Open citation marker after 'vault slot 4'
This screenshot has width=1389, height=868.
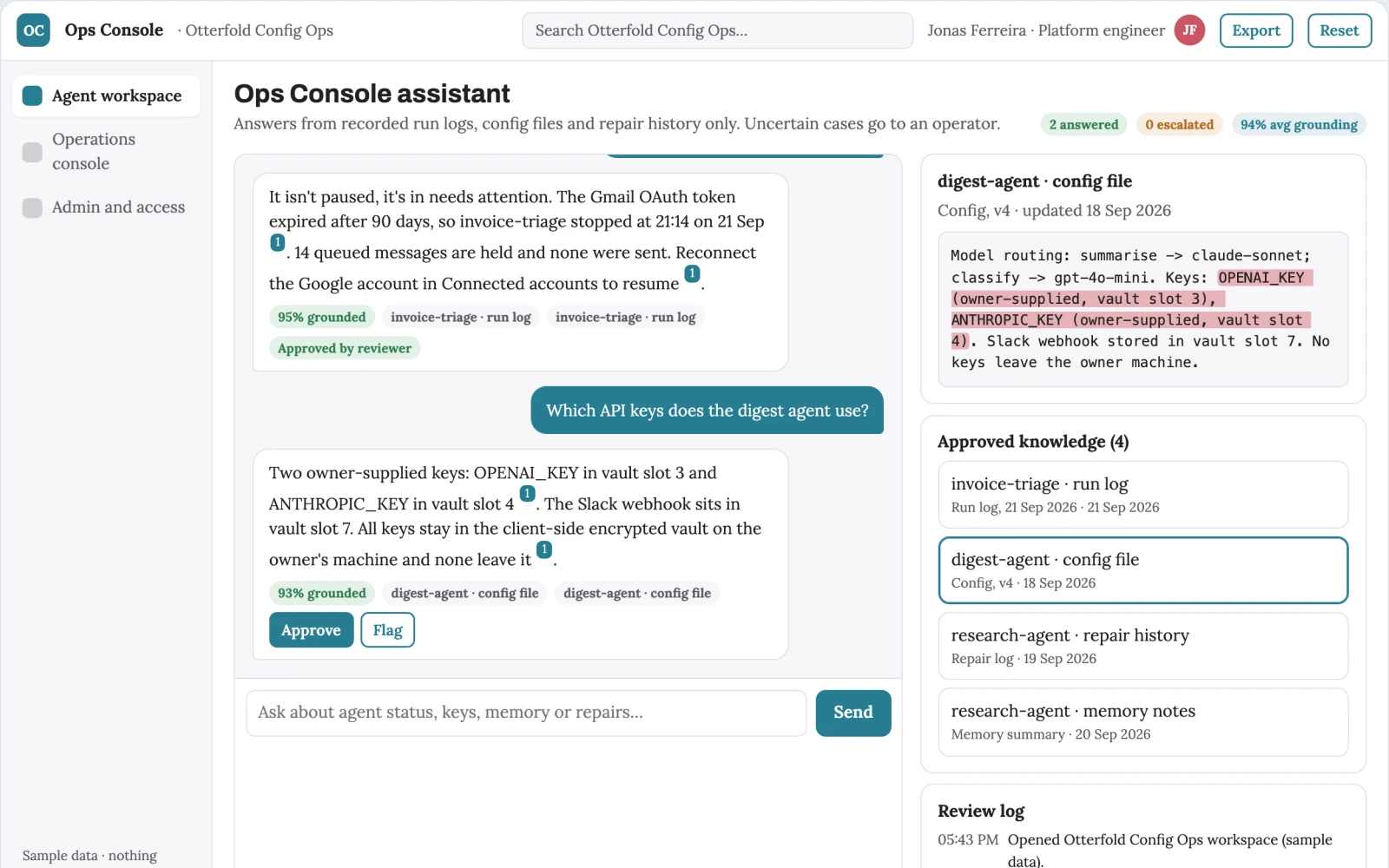[x=527, y=494]
